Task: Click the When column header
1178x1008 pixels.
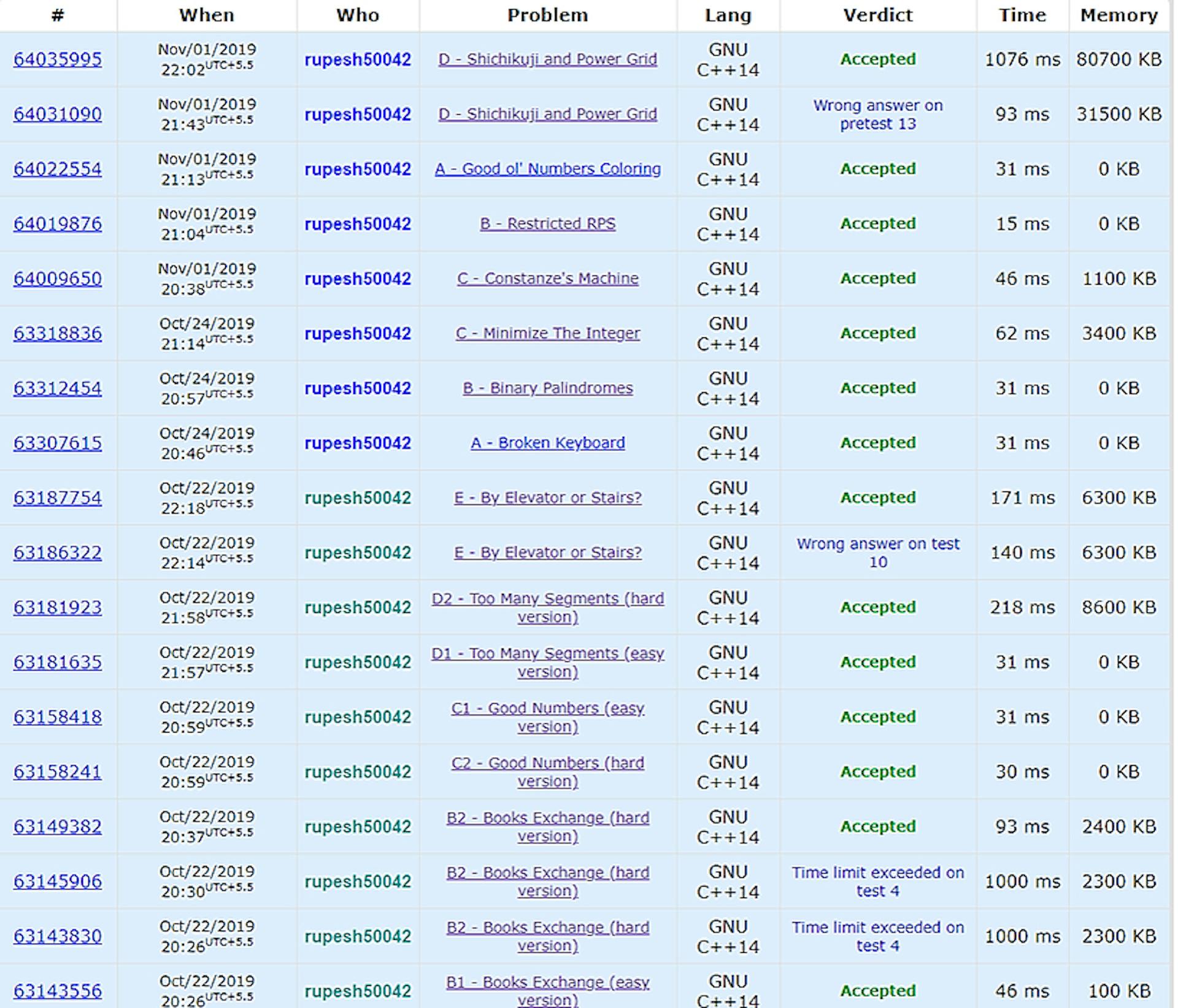Action: pos(206,15)
